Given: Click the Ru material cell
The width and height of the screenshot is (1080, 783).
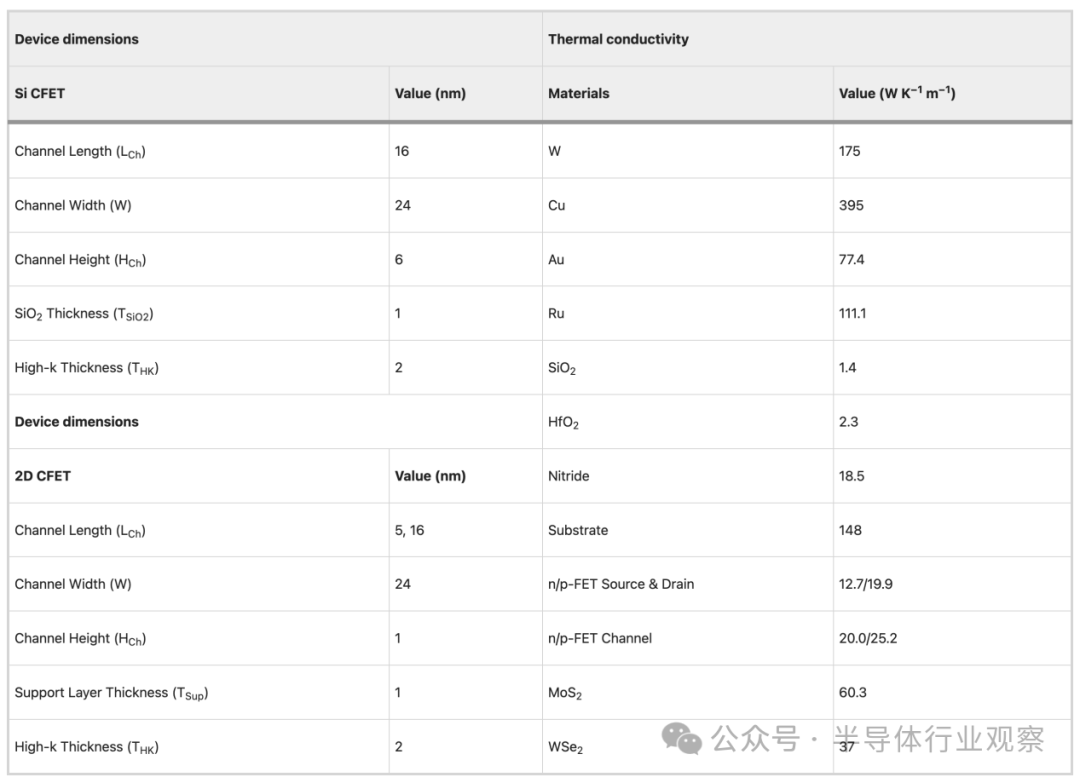Looking at the screenshot, I should [556, 313].
